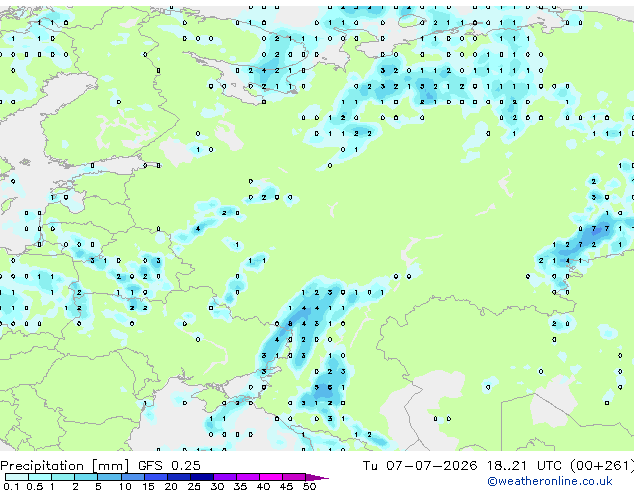
Task: Click the legend label '50'
Action: click(309, 486)
